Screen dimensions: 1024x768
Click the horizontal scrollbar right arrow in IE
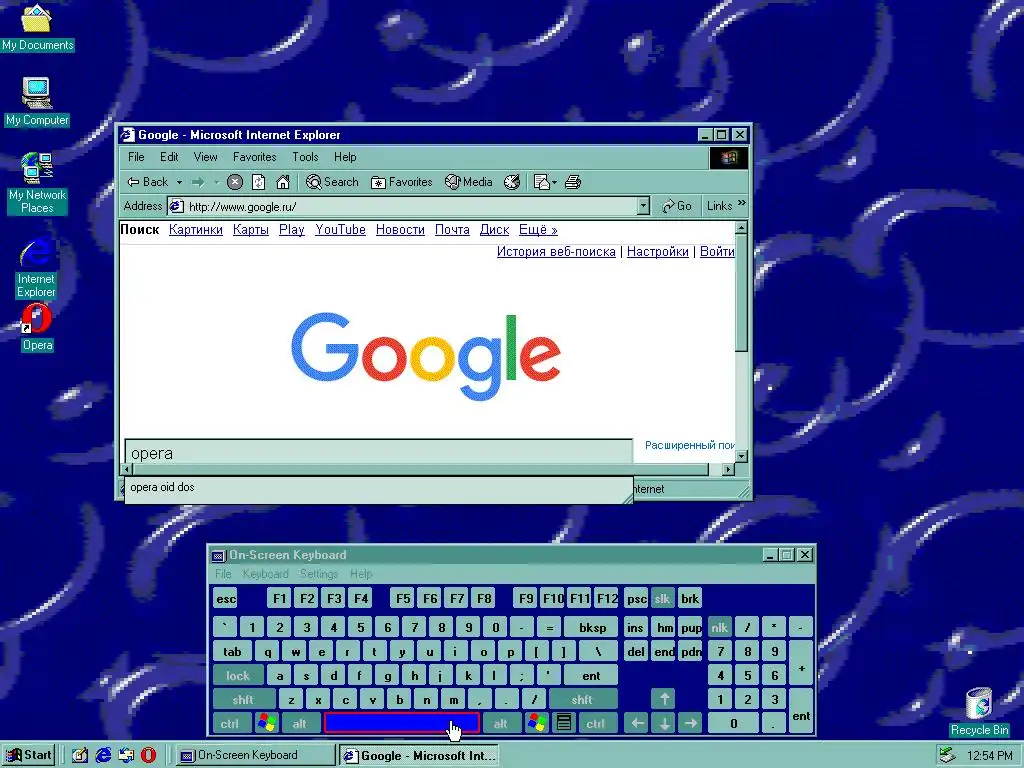pos(728,470)
